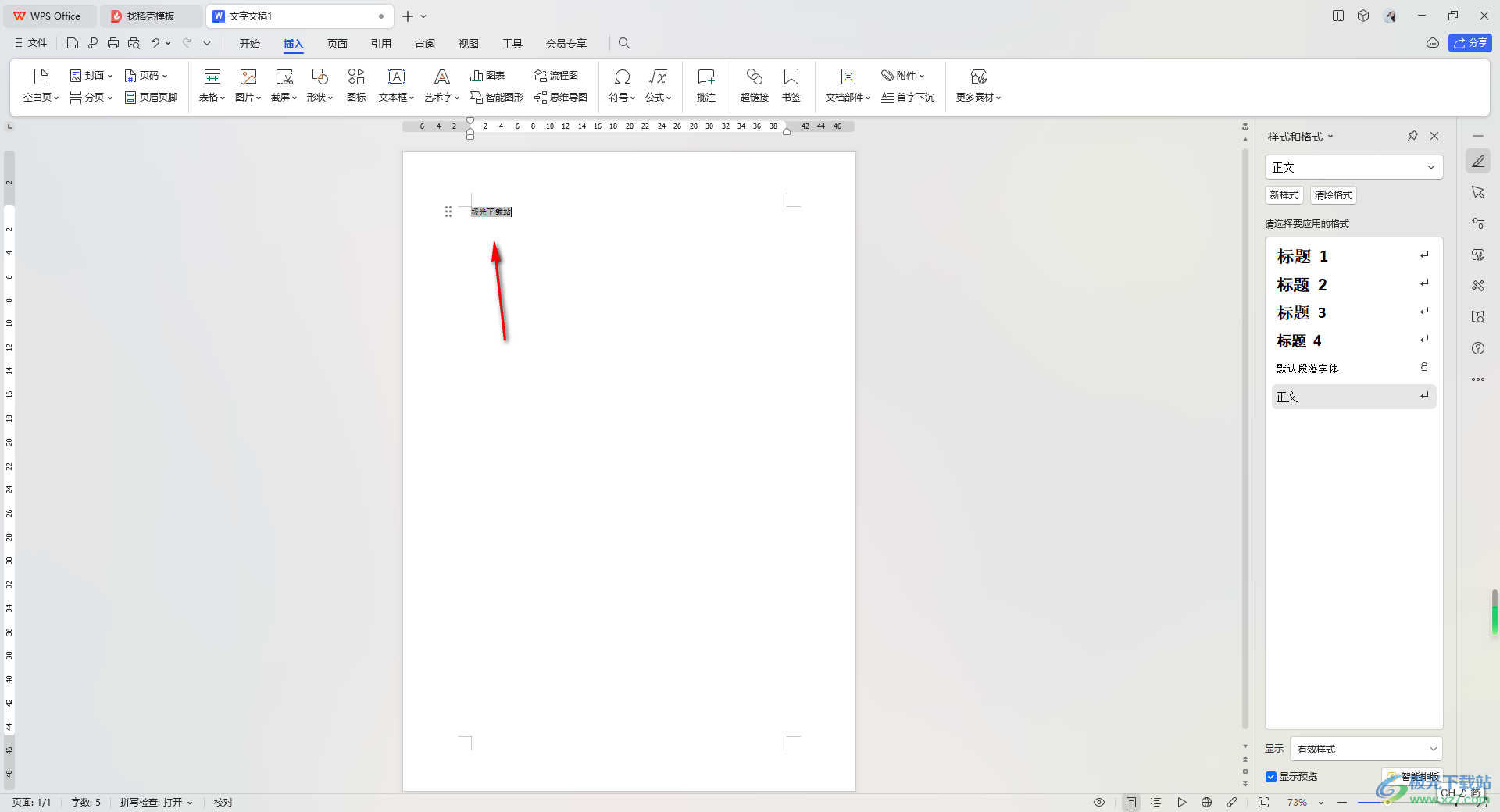Open the 文件 menu
Viewport: 1500px width, 812px height.
(31, 44)
